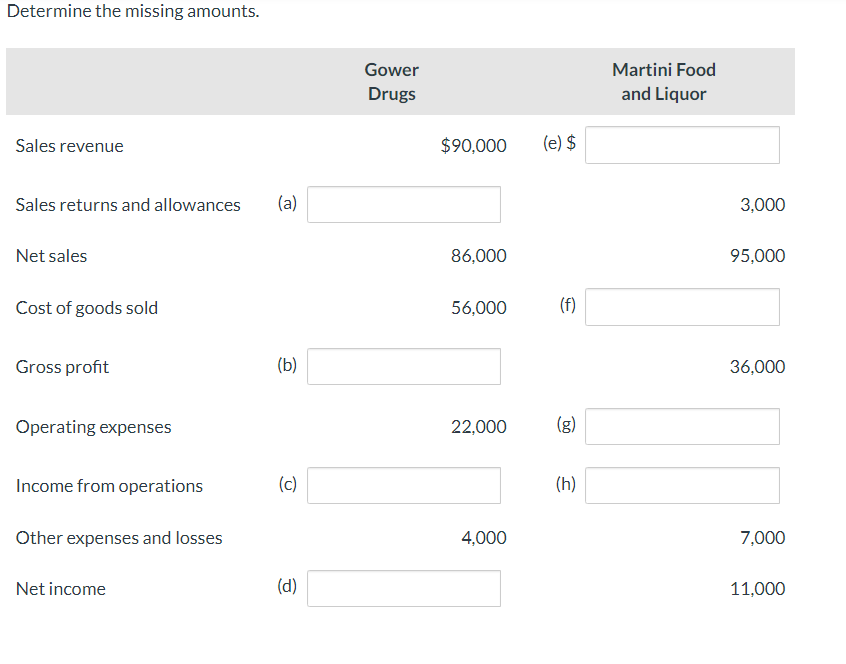846x664 pixels.
Task: Click the Net sales row label
Action: (x=51, y=255)
